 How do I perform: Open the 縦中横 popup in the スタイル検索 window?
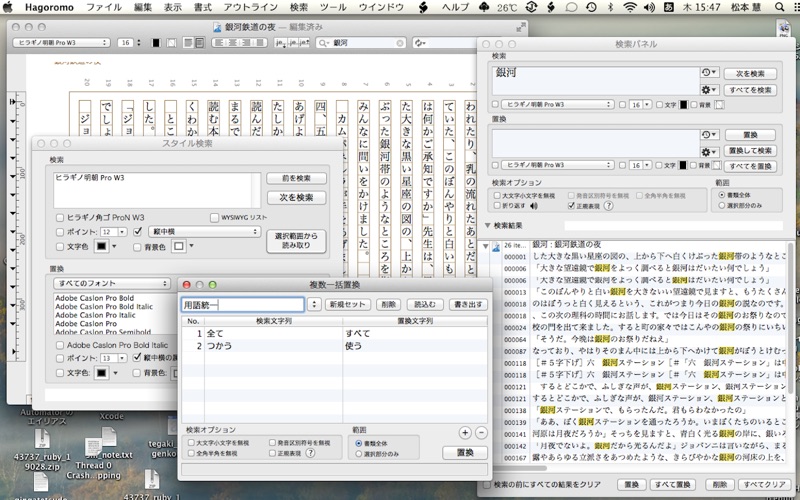(205, 232)
